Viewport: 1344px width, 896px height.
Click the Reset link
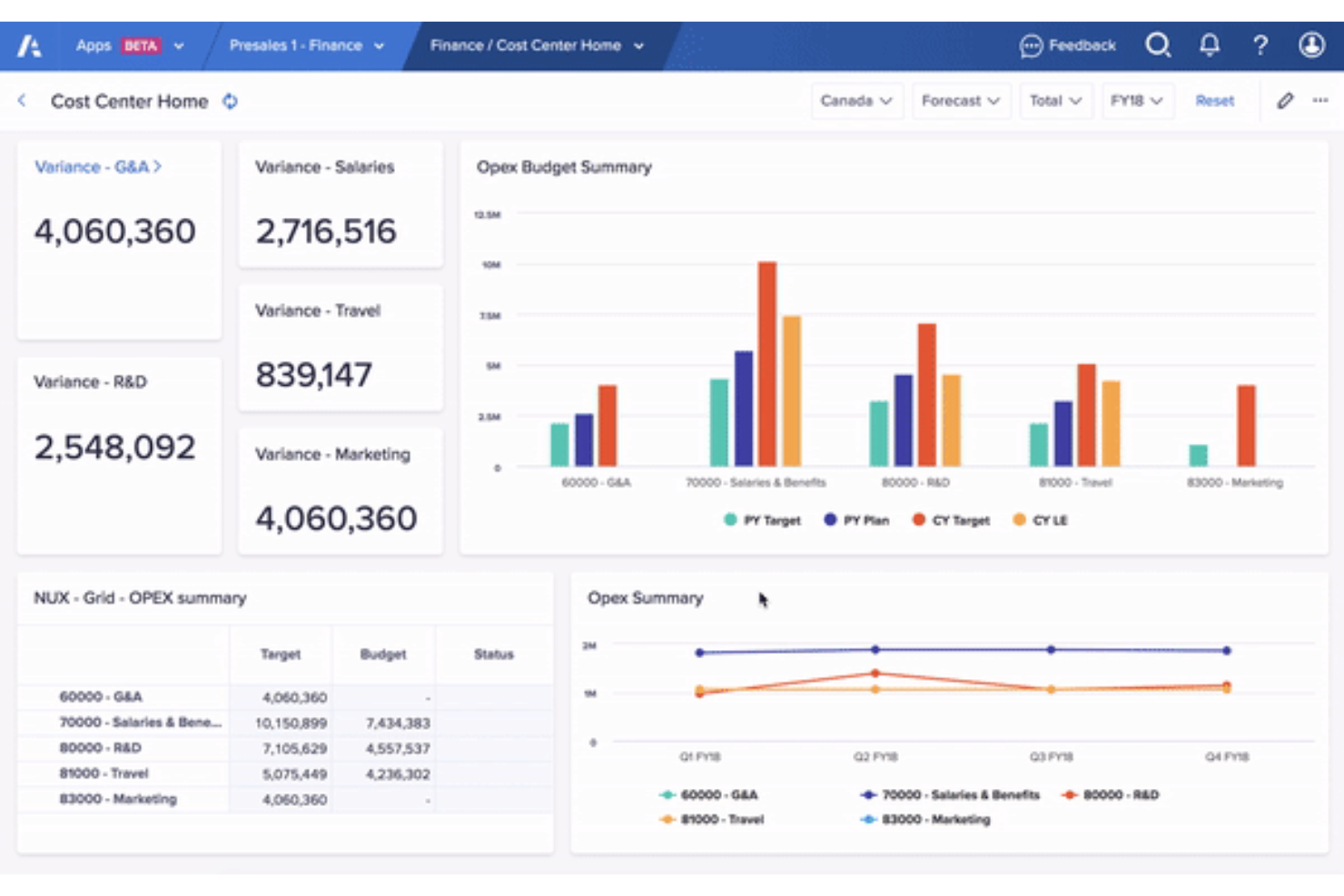coord(1215,101)
